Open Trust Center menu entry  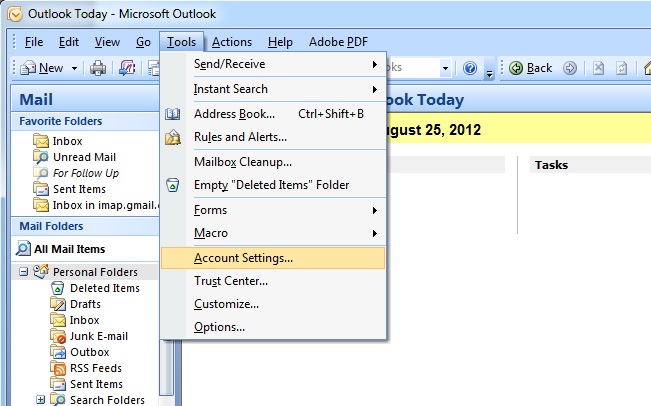273,281
